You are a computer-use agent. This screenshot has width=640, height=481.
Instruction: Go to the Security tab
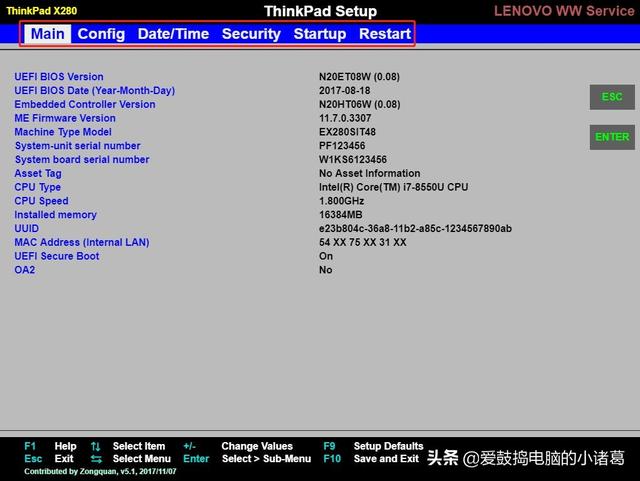(251, 34)
